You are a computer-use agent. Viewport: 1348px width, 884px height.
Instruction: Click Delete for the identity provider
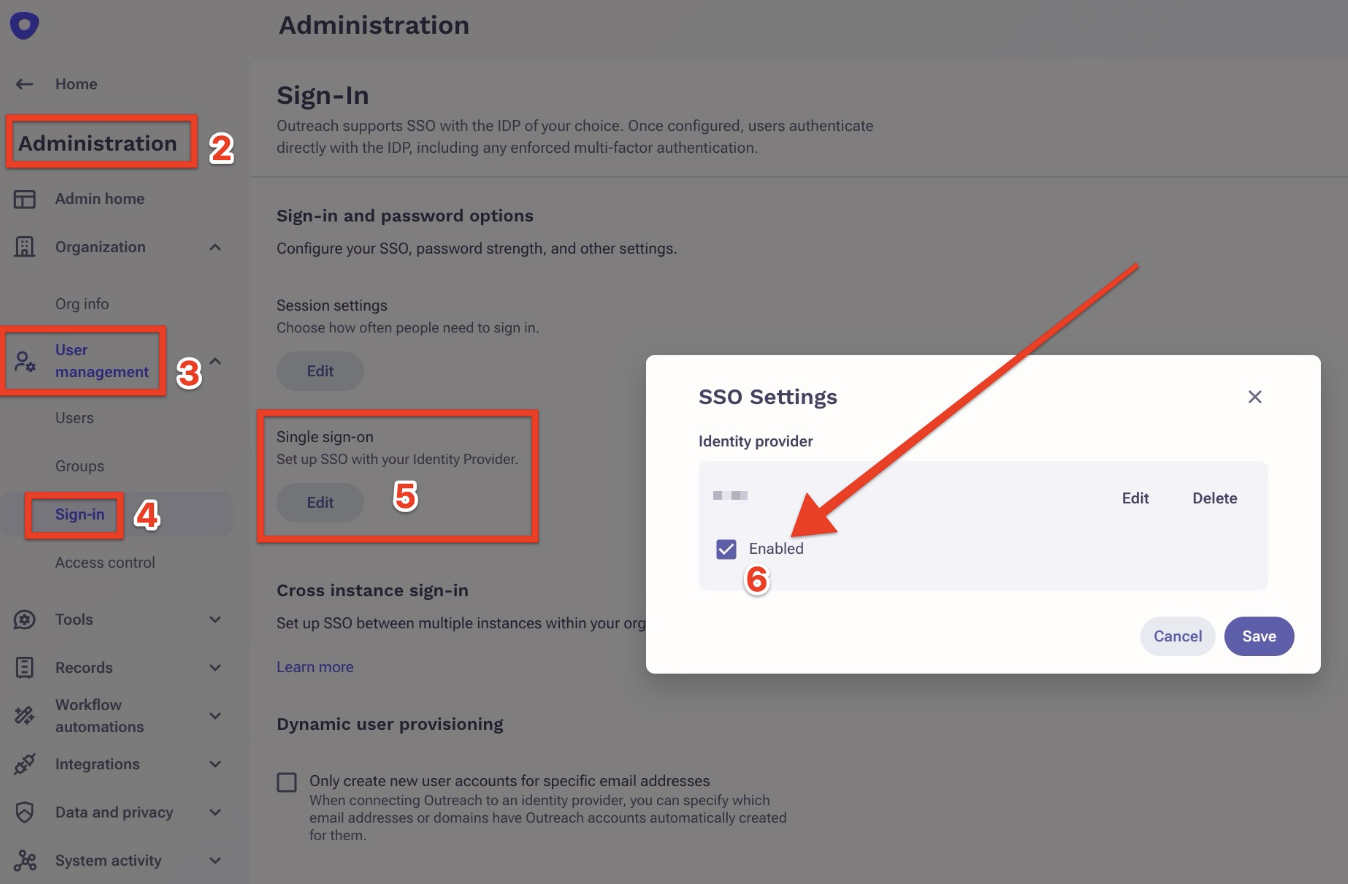click(1215, 498)
